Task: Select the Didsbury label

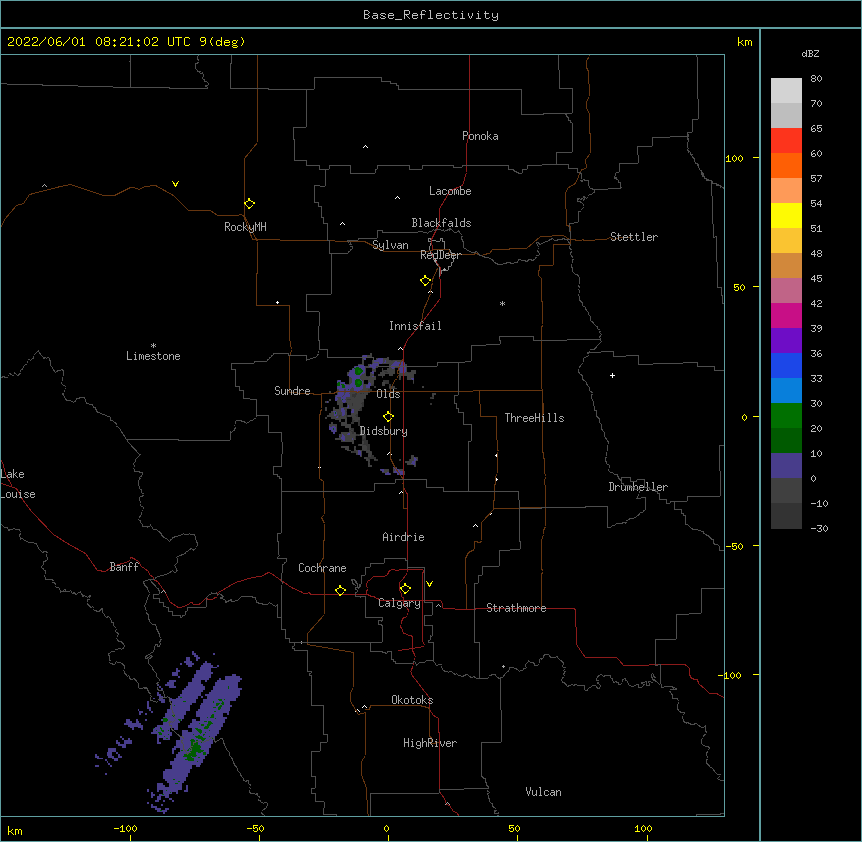Action: 384,431
